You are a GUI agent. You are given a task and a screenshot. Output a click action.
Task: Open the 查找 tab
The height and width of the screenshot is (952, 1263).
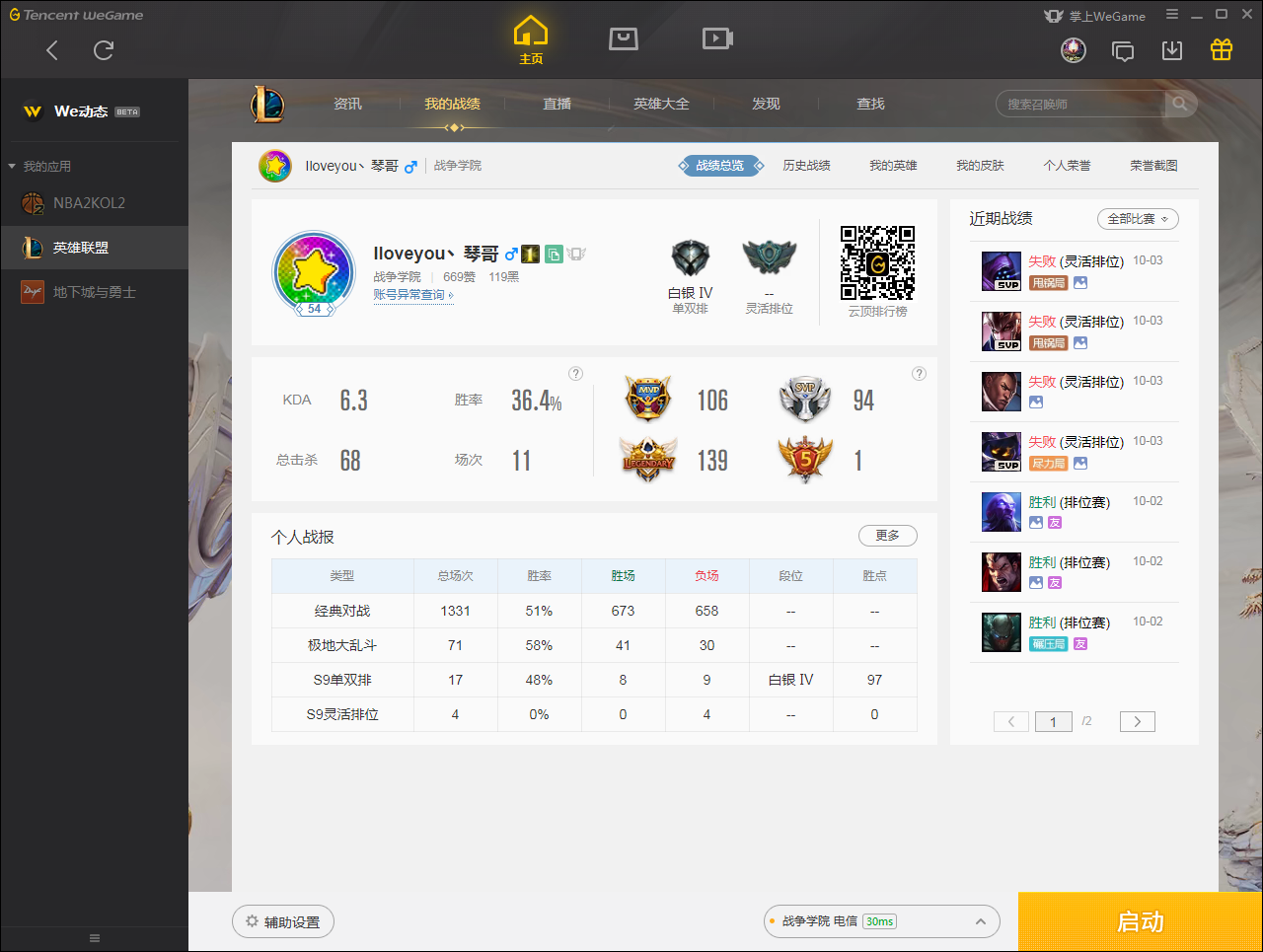[x=870, y=104]
